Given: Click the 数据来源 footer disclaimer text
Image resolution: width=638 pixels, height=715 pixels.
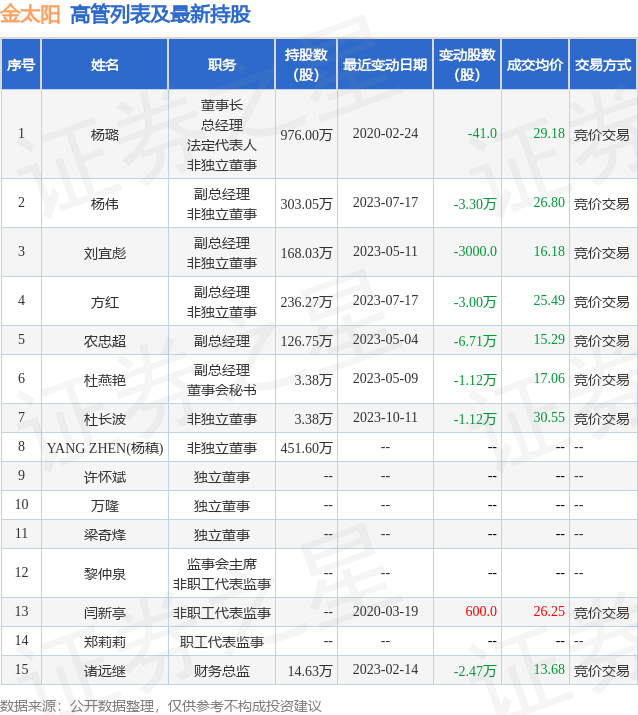Looking at the screenshot, I should (161, 706).
